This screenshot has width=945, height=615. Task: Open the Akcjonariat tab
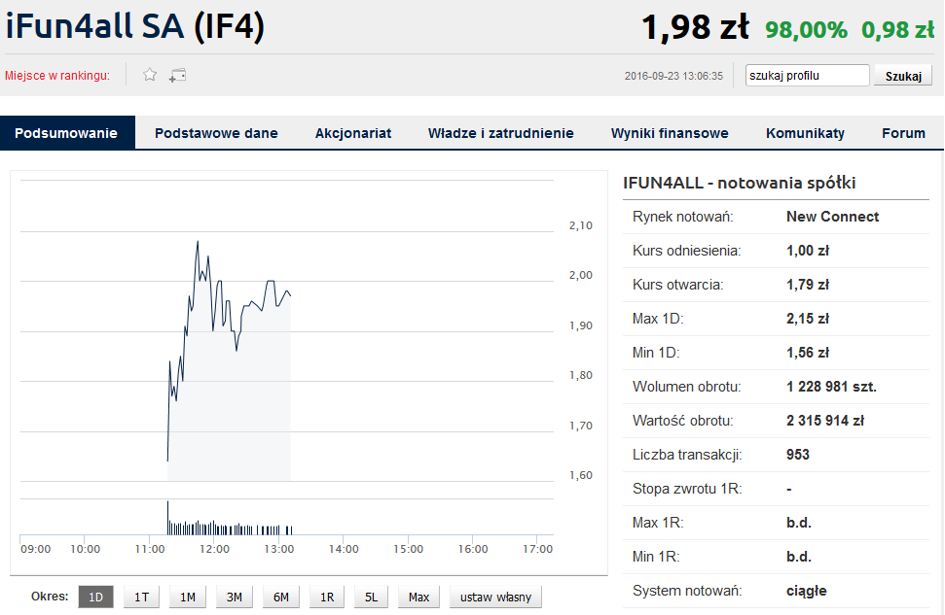[x=353, y=133]
